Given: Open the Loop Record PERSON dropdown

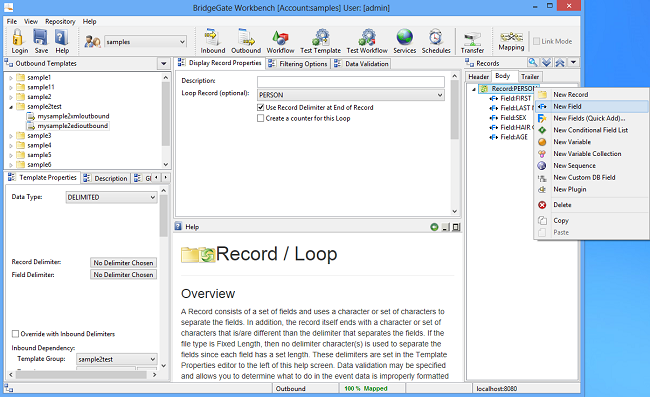Looking at the screenshot, I should 440,95.
